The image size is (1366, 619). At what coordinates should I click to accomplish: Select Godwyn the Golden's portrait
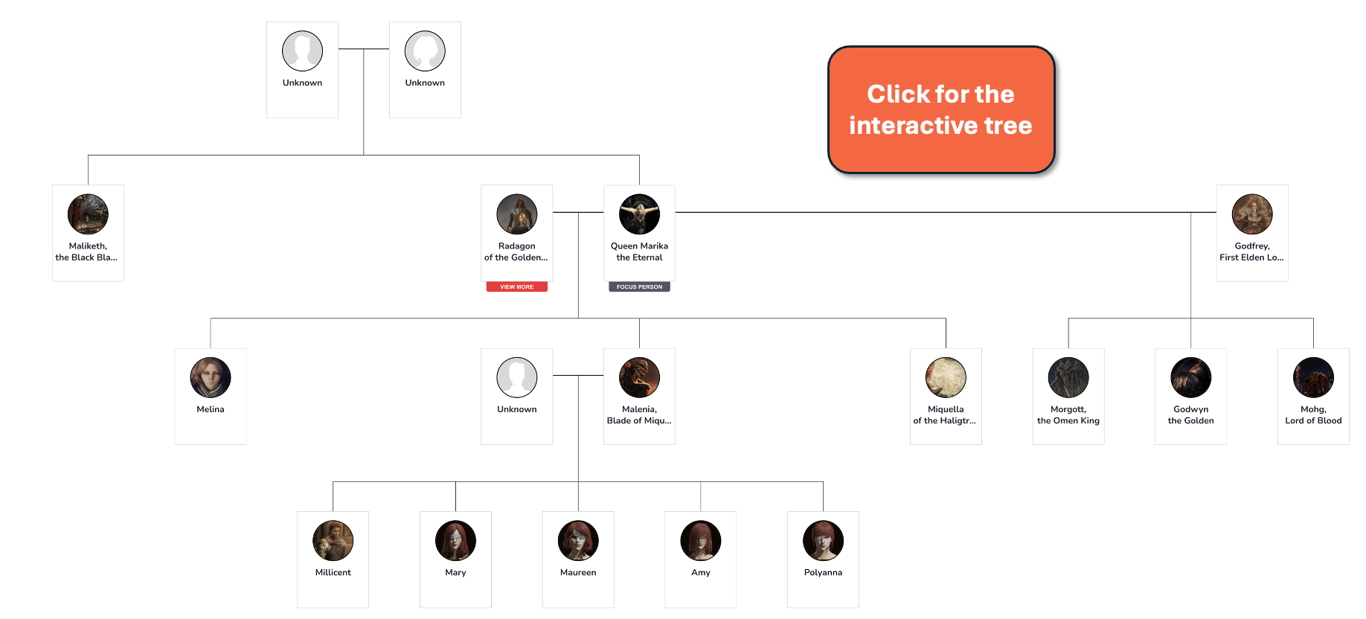(x=1190, y=377)
